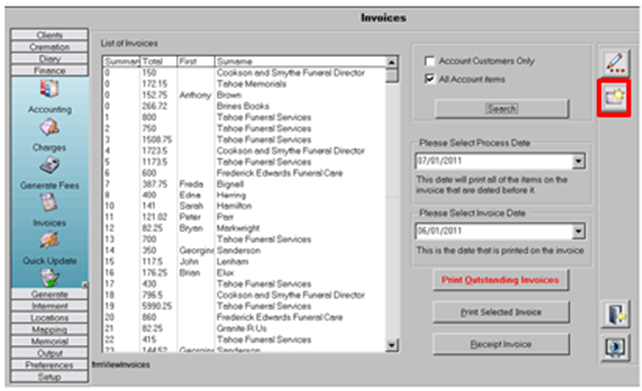Open the Interment sidebar section
This screenshot has width=642, height=391.
click(x=49, y=306)
